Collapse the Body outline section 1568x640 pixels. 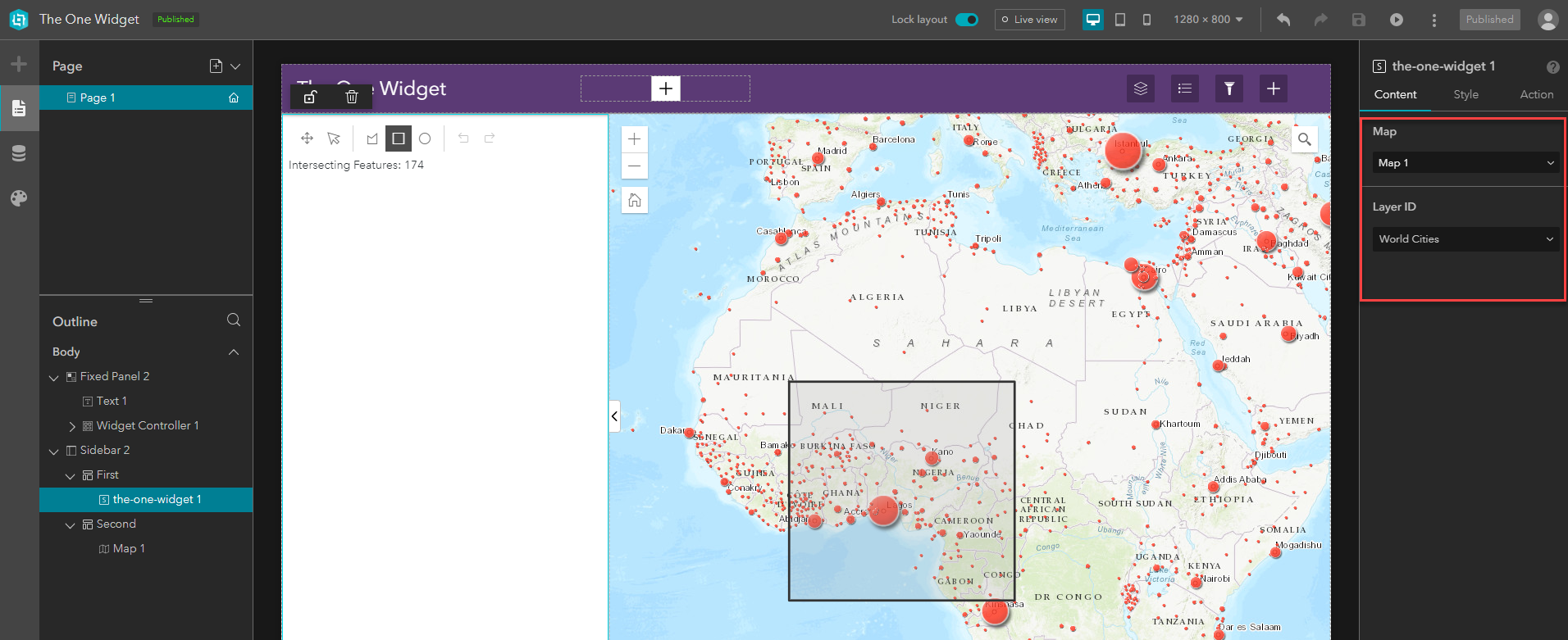coord(234,352)
